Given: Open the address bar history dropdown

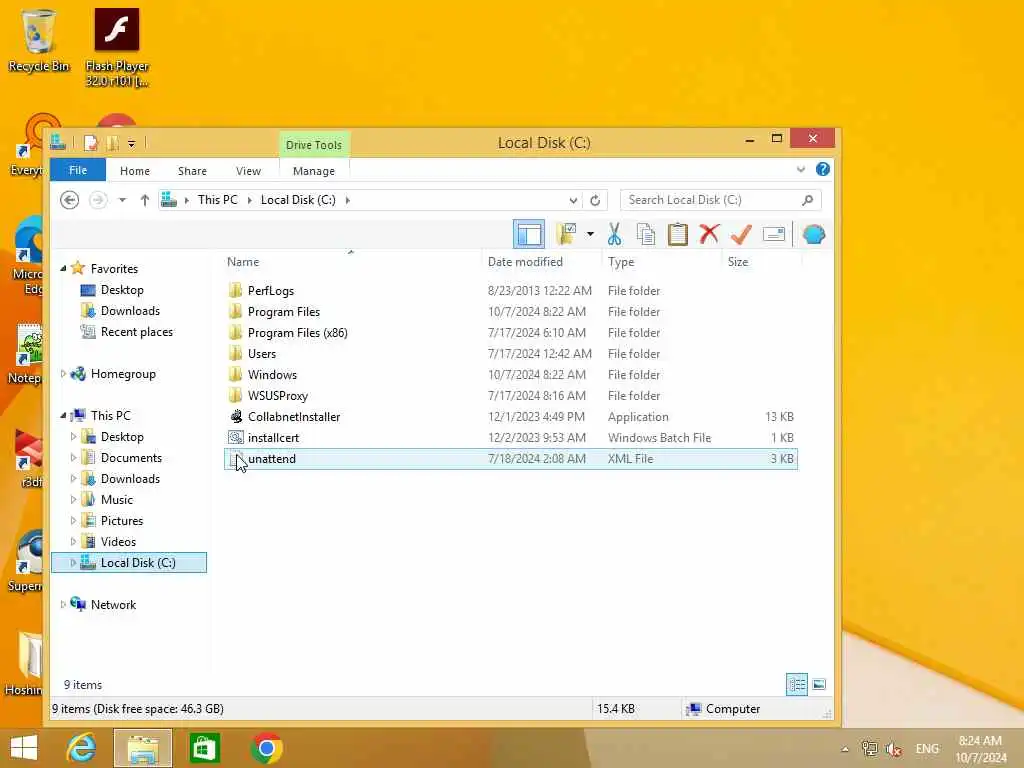Looking at the screenshot, I should point(573,200).
